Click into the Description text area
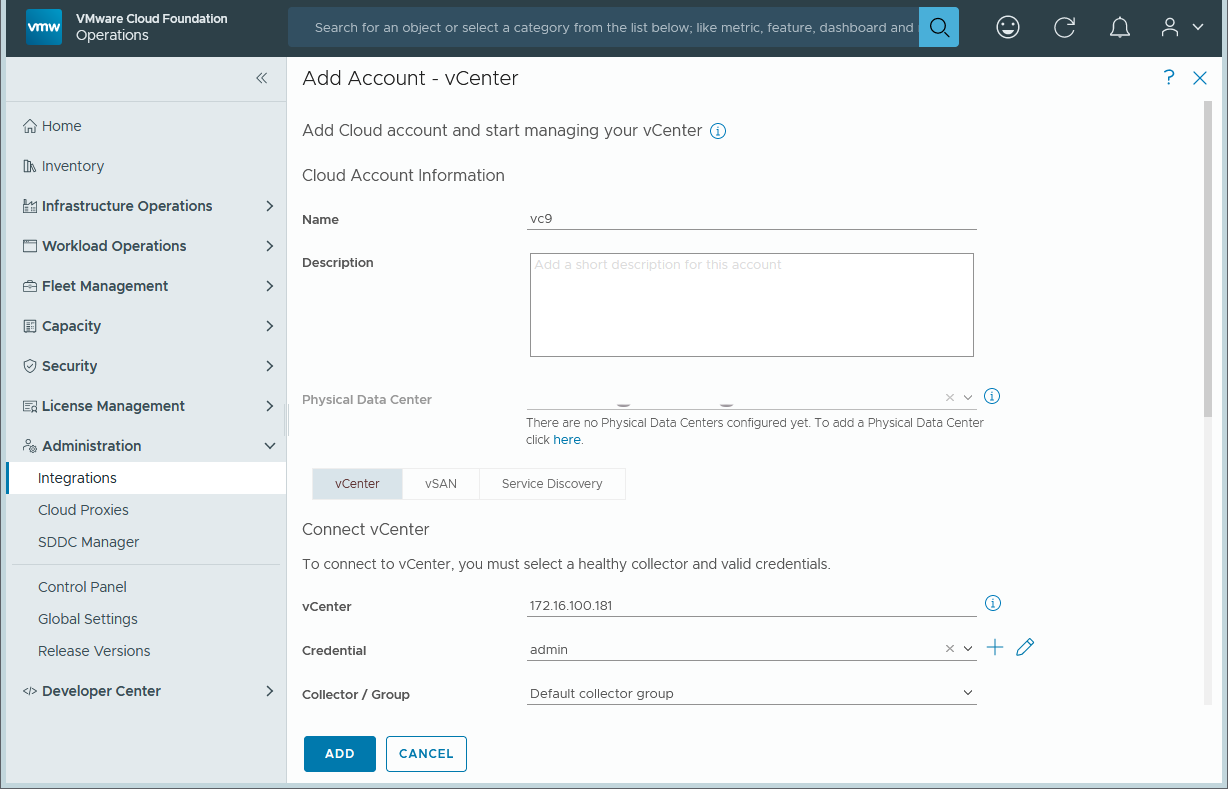Image resolution: width=1228 pixels, height=789 pixels. 751,305
